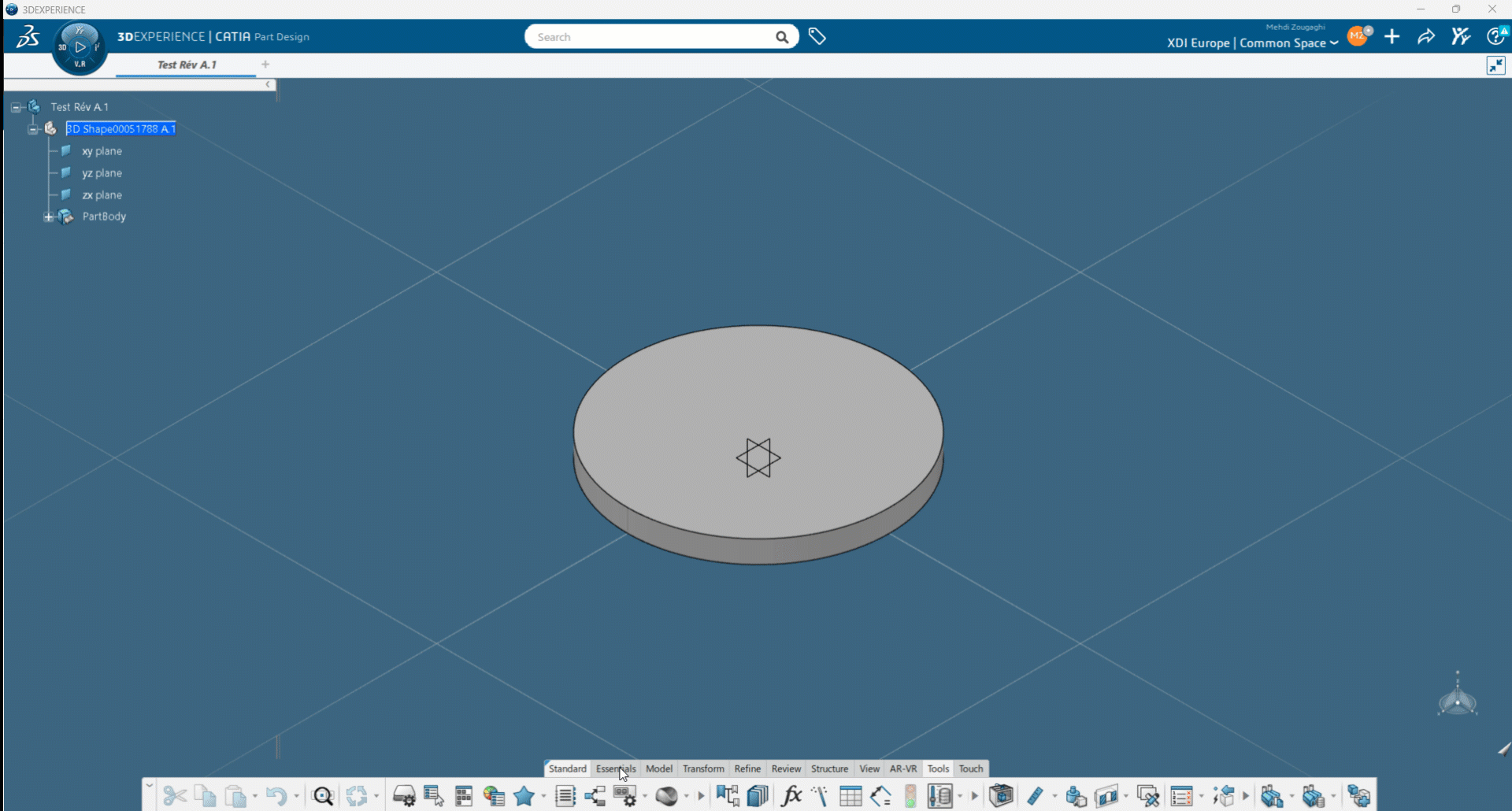Open XDI Europe Common Space dropdown
Viewport: 1512px width, 811px height.
[1252, 43]
